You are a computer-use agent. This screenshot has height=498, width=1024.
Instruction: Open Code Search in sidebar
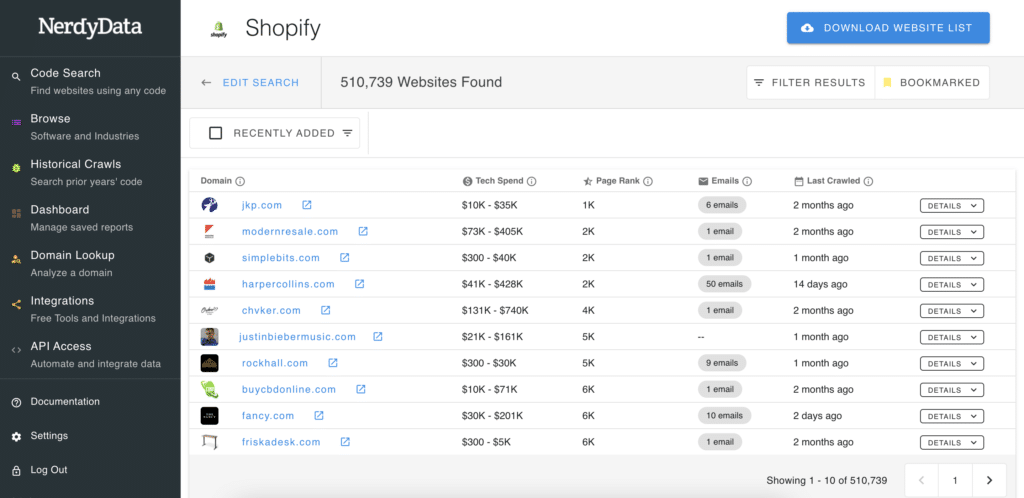tap(90, 82)
